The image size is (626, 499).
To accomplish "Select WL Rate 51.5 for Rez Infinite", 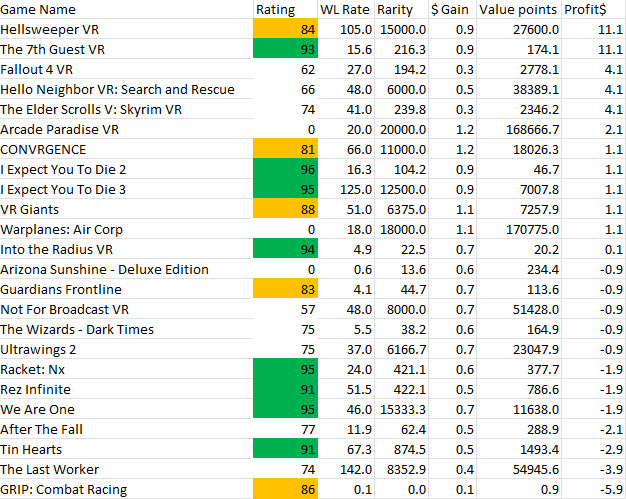I will [346, 389].
